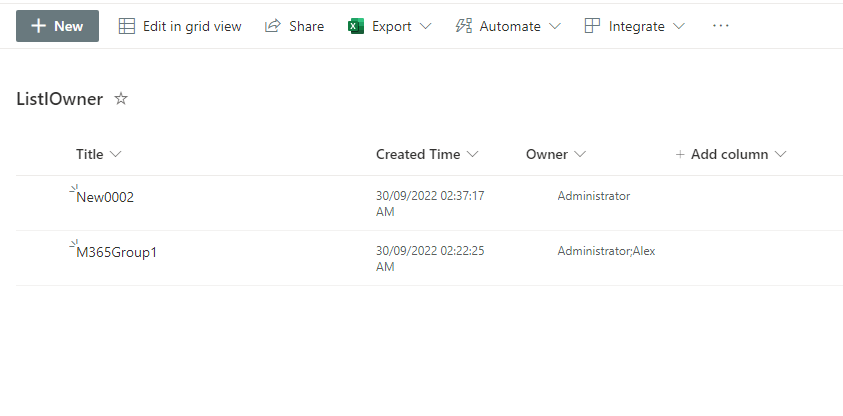Click Administrator owner in New0002 row

pyautogui.click(x=594, y=196)
